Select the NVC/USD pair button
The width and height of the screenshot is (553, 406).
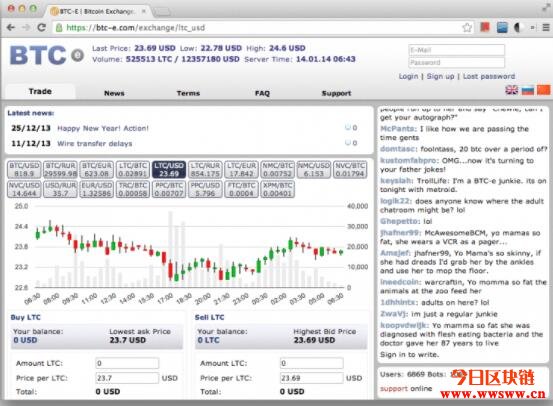tap(24, 189)
